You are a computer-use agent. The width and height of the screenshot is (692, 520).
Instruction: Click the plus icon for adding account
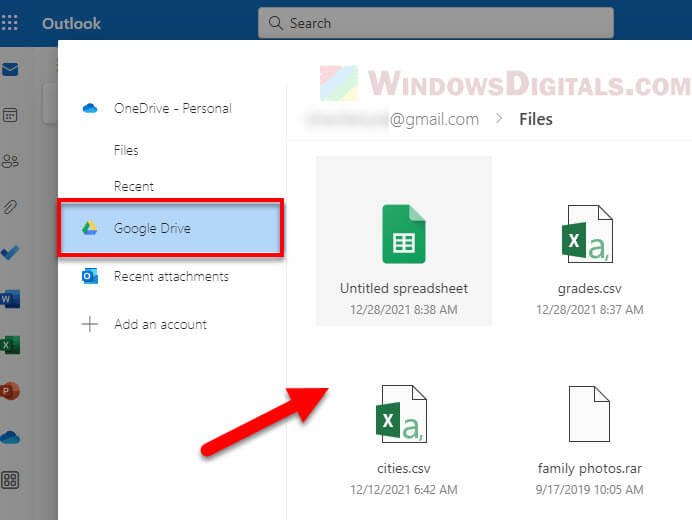[90, 324]
